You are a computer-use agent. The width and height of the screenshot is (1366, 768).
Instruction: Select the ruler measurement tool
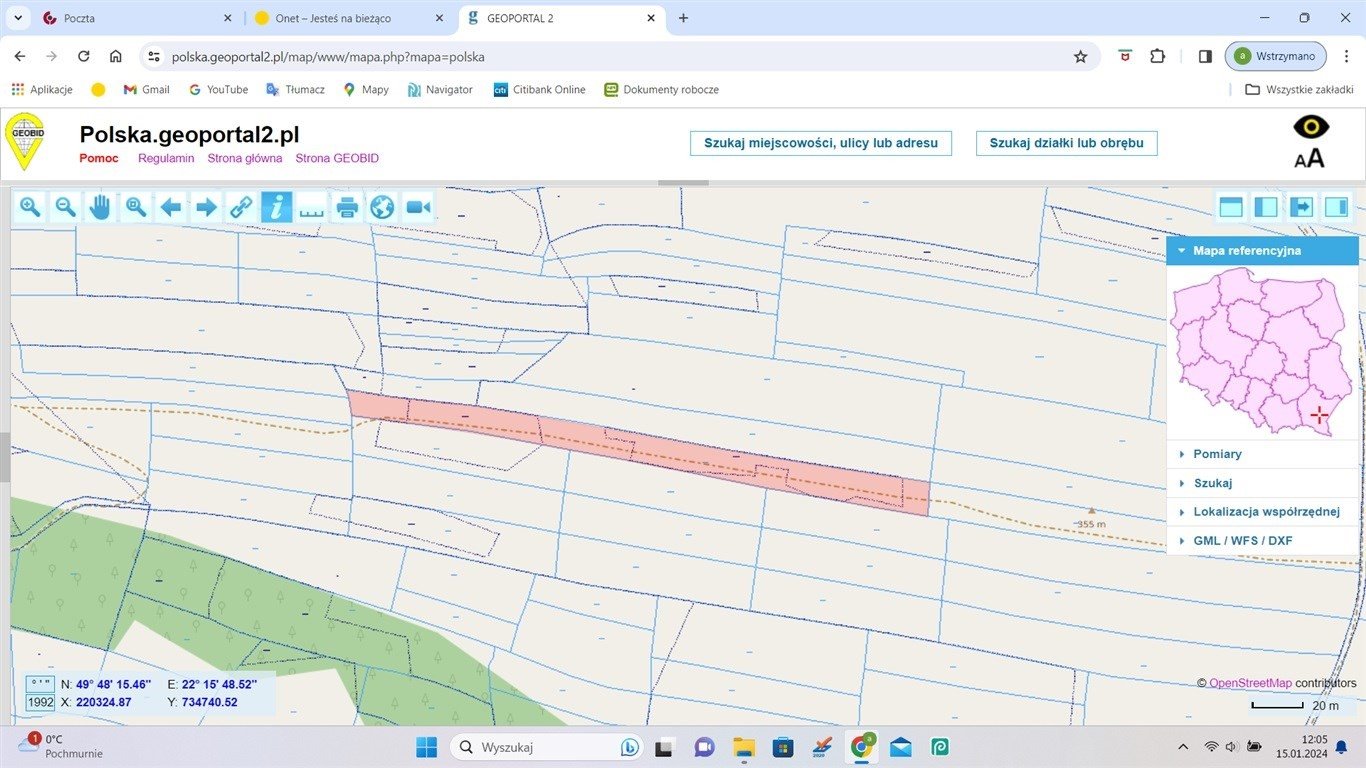pos(312,207)
